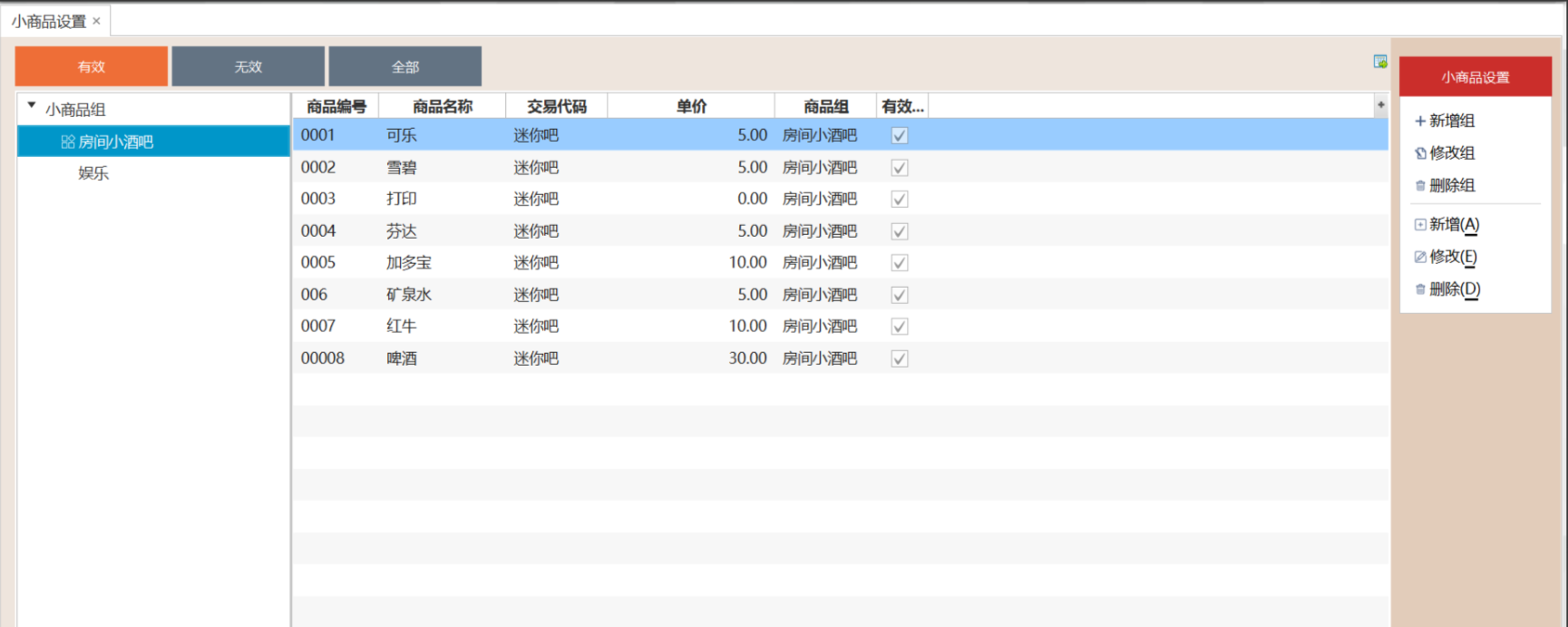Uncheck the 有效 checkbox for 可乐

tap(900, 135)
